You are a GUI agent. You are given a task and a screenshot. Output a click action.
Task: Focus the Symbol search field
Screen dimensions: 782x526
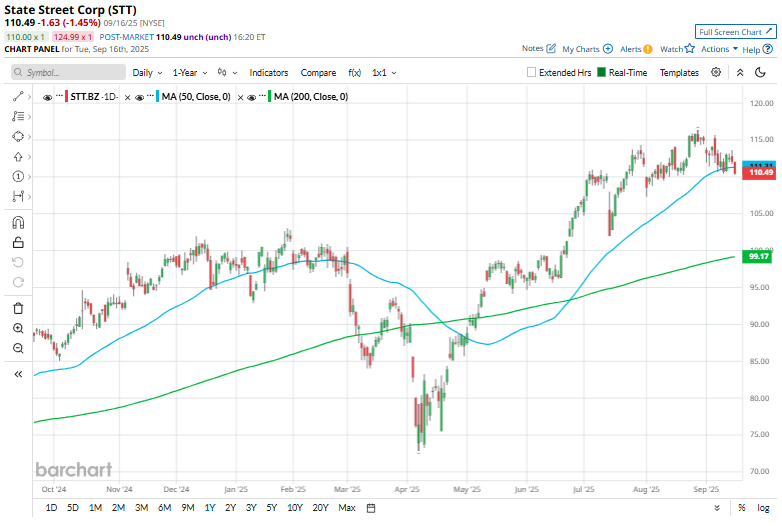68,72
